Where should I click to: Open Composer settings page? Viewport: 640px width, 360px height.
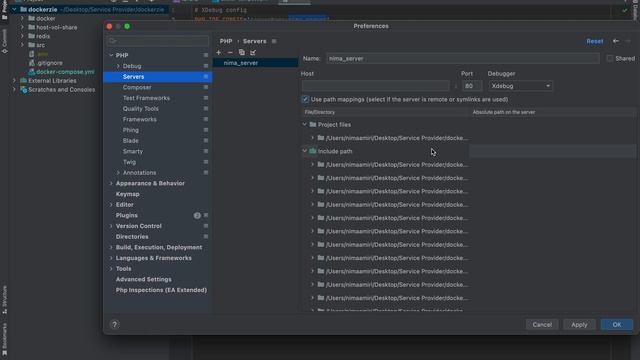[137, 87]
